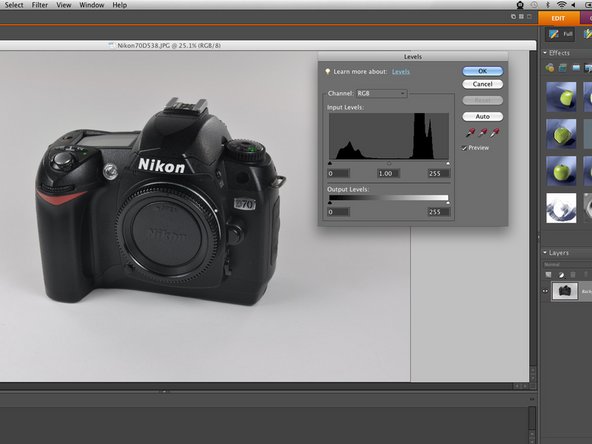Click the input midtone gamma slider

(389, 163)
